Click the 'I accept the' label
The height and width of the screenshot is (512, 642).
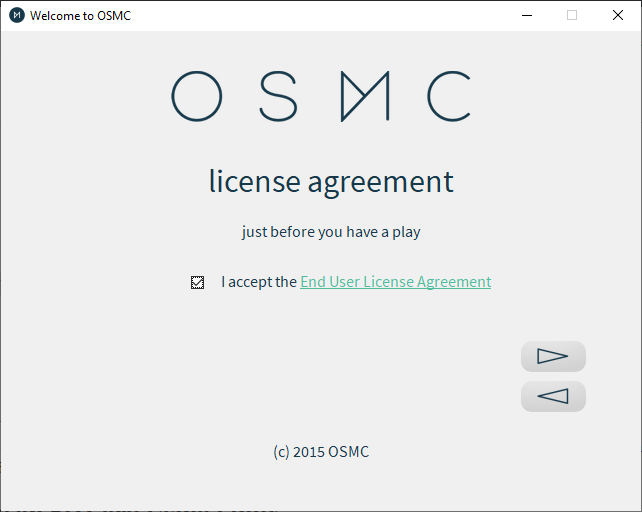click(x=259, y=282)
